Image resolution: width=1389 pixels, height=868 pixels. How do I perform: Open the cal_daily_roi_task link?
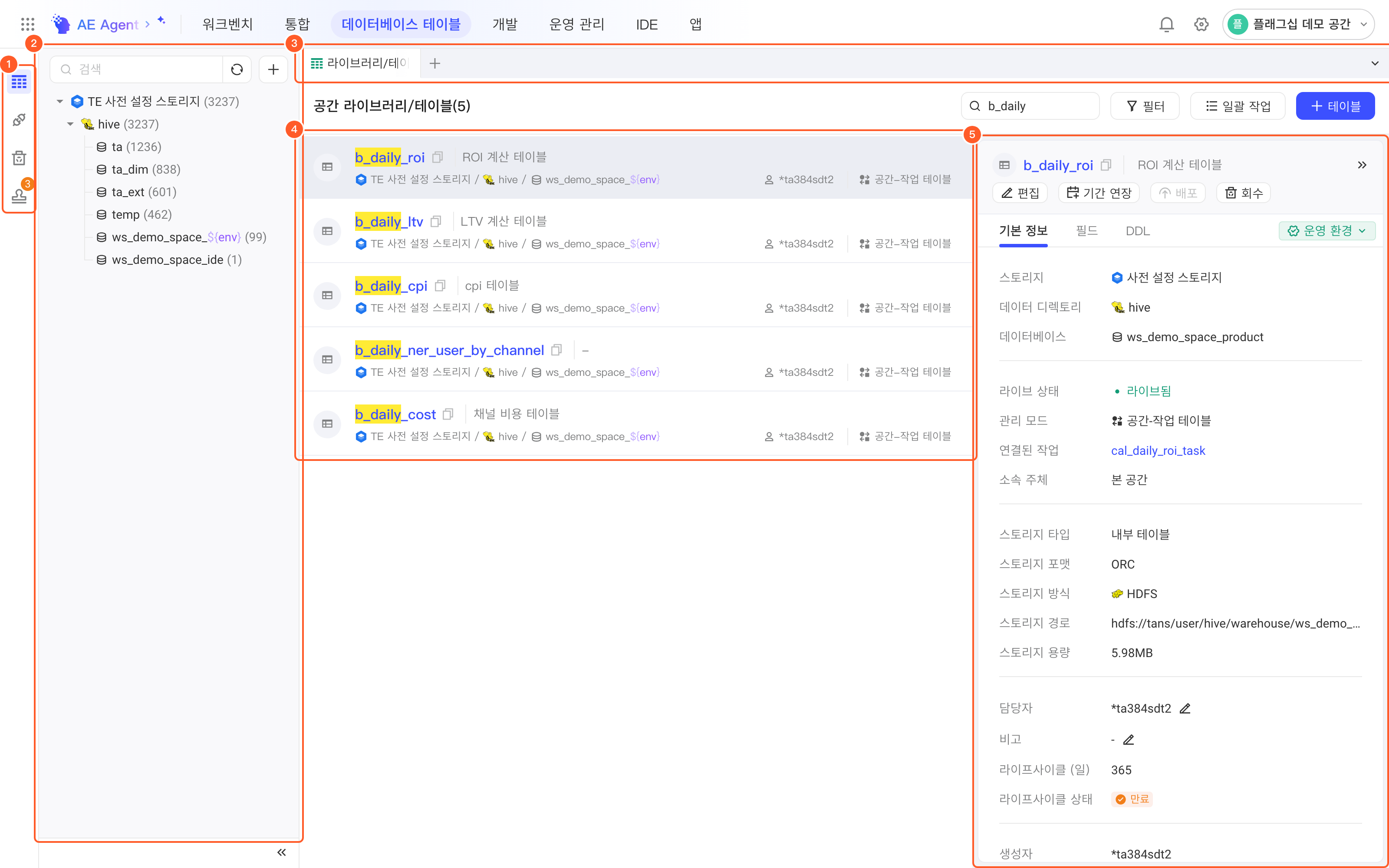point(1158,450)
